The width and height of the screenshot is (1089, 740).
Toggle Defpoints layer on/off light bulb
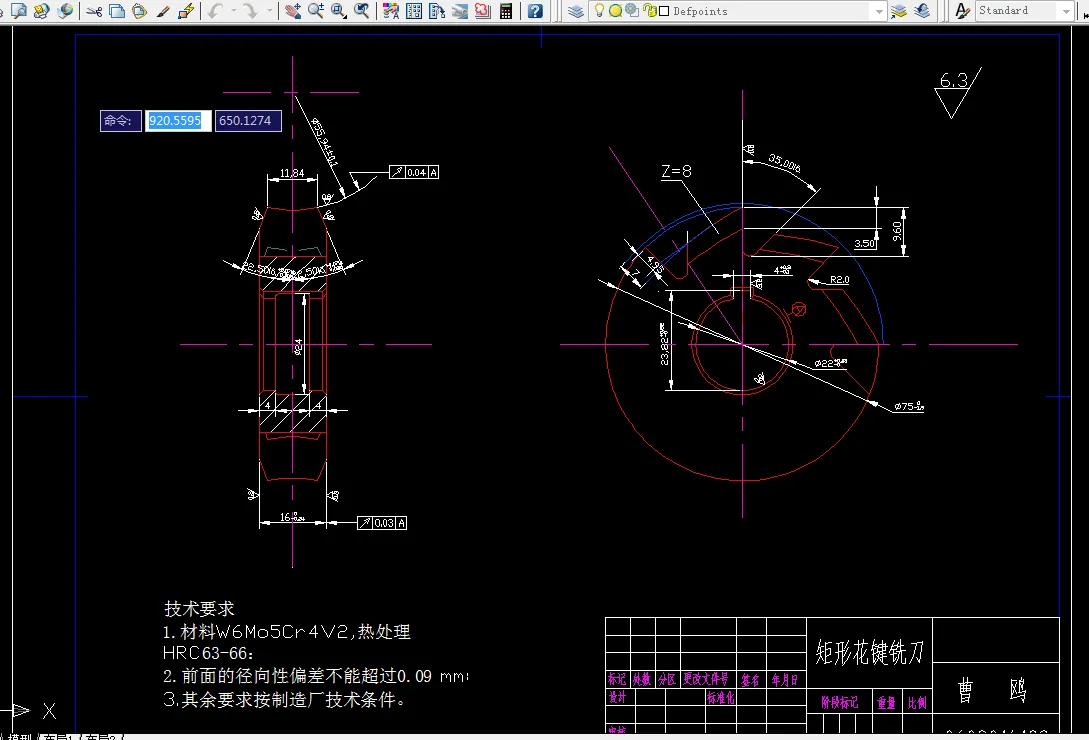pyautogui.click(x=599, y=10)
